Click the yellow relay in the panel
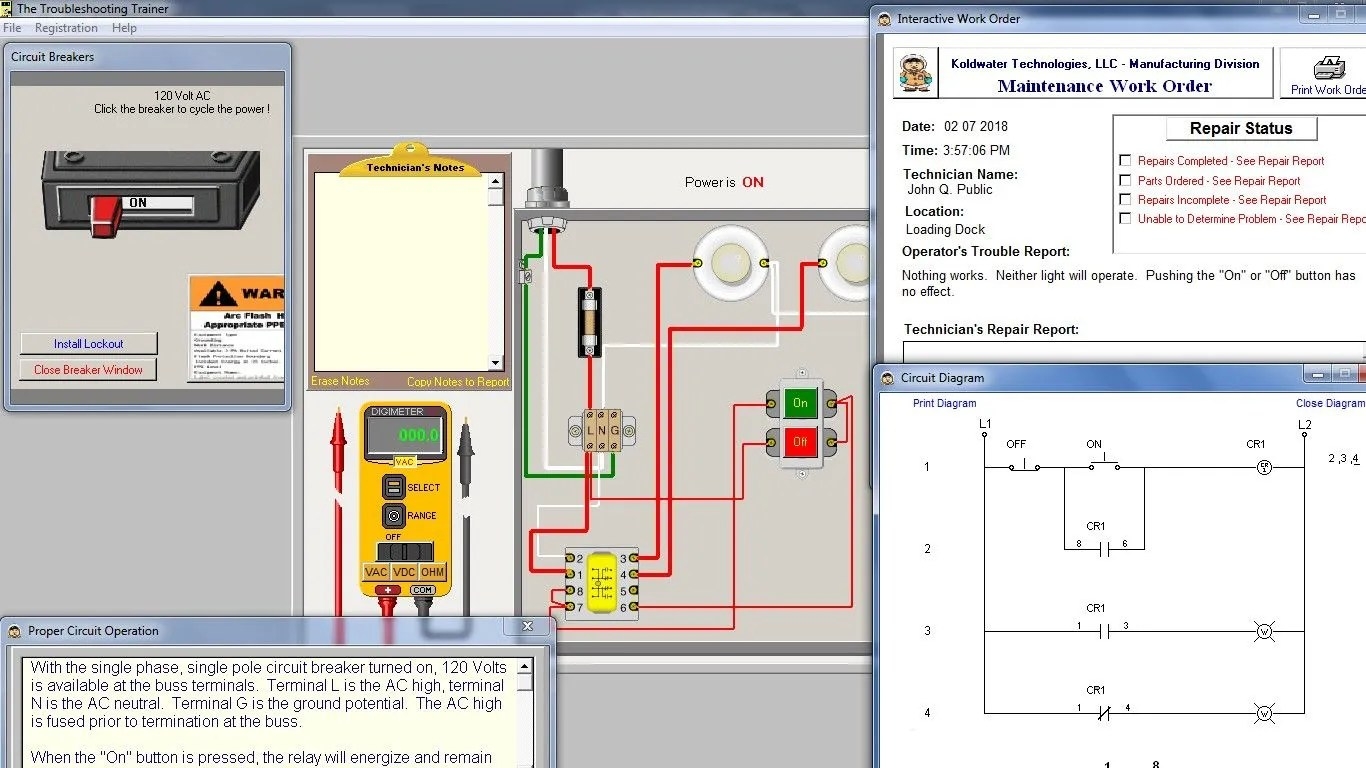This screenshot has height=768, width=1366. coord(601,581)
